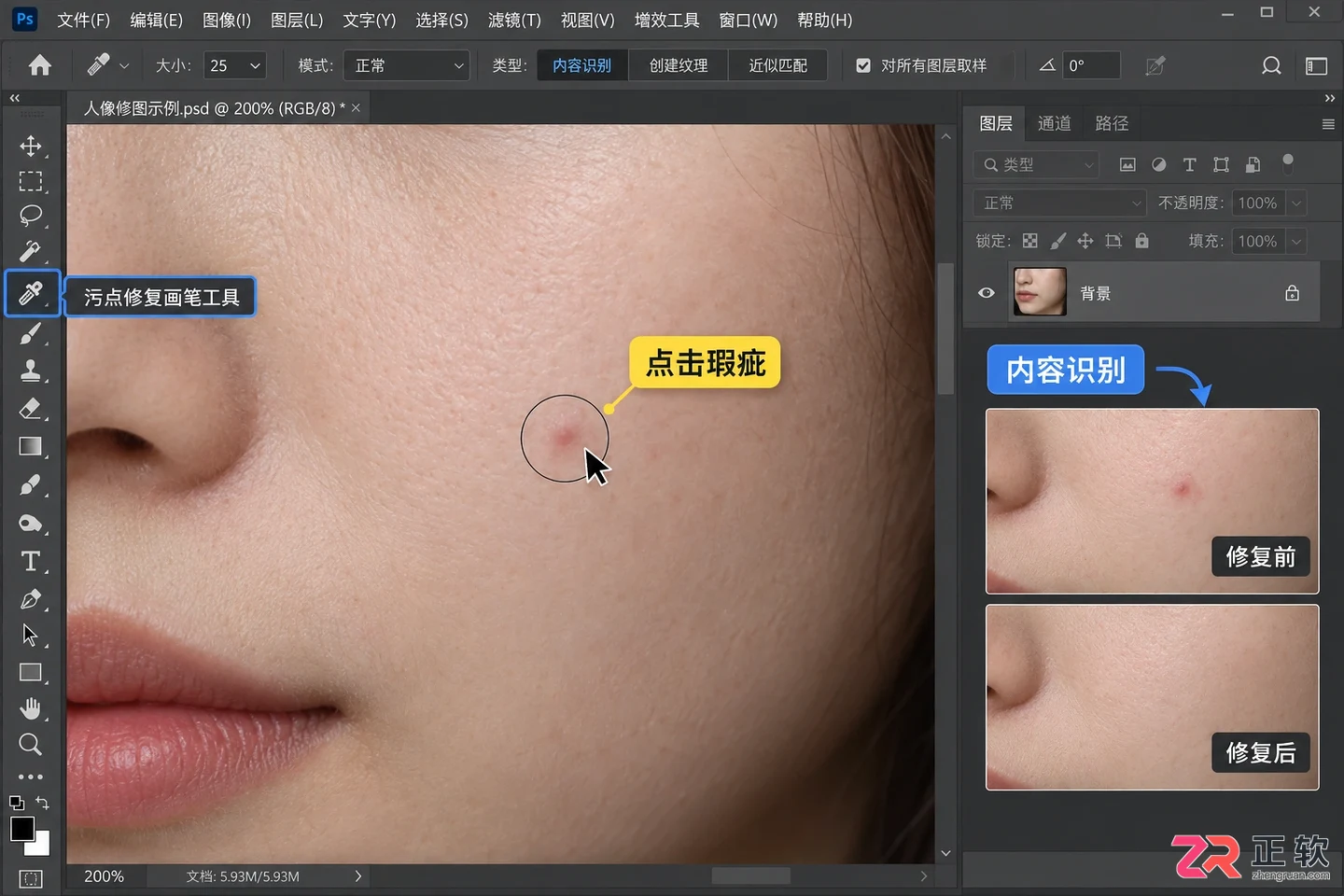
Task: Click the background white color swatch
Action: (x=40, y=847)
